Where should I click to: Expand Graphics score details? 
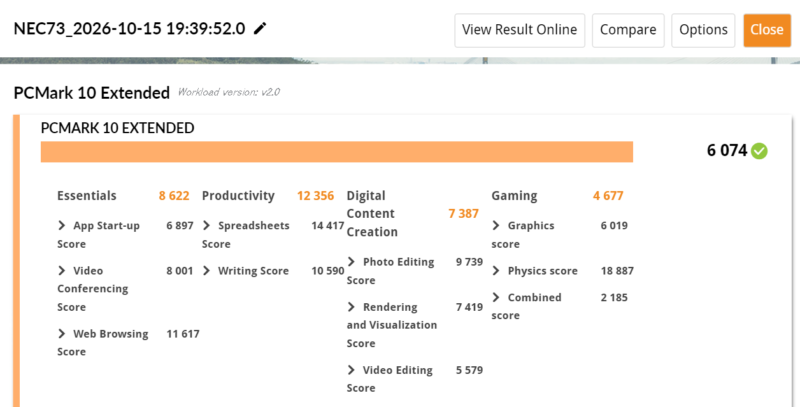click(496, 225)
